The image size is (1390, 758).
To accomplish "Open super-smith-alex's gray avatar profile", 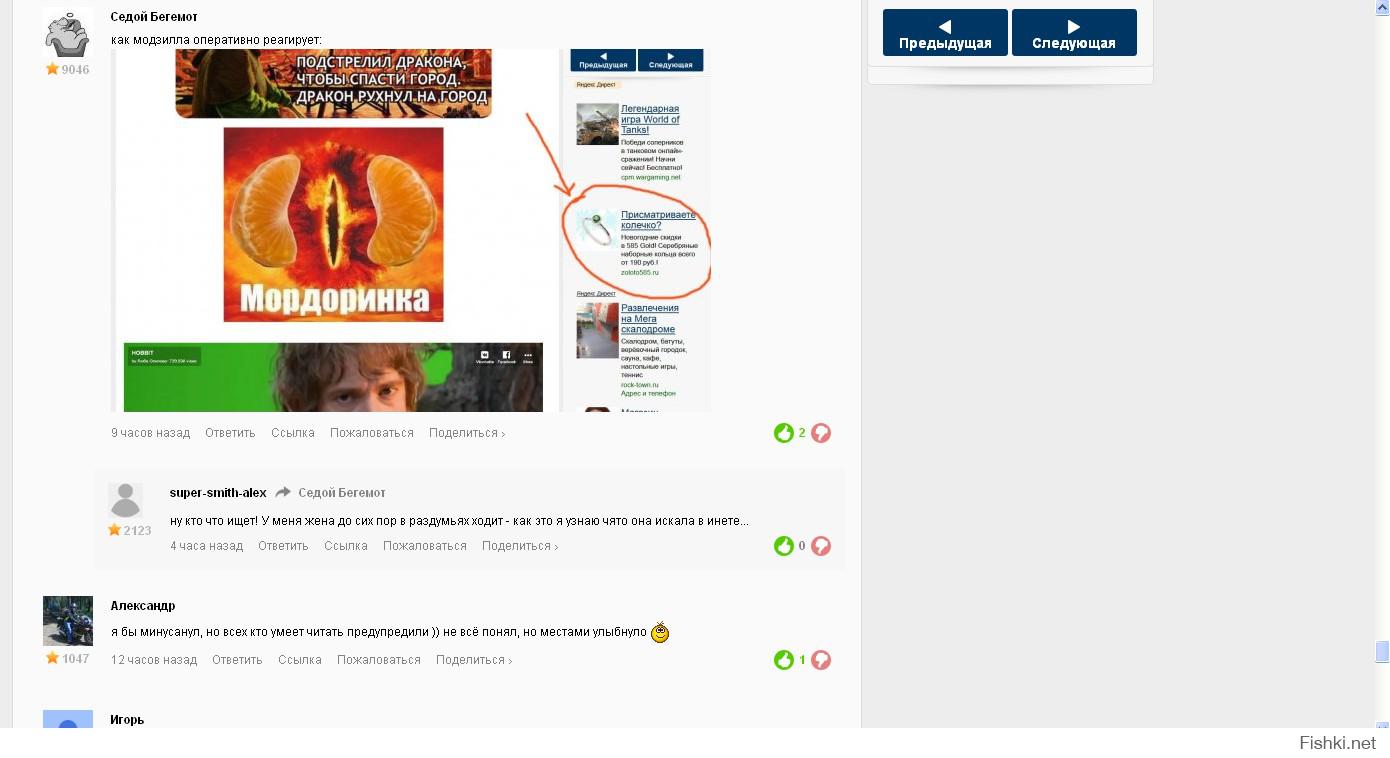I will click(x=125, y=500).
